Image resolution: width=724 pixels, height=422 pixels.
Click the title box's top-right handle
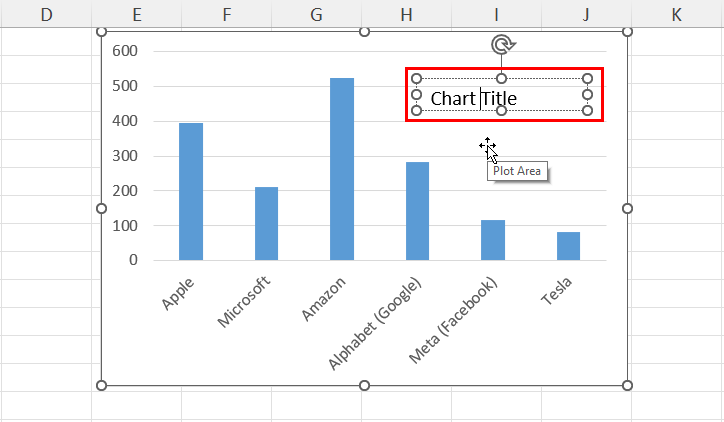pos(587,78)
